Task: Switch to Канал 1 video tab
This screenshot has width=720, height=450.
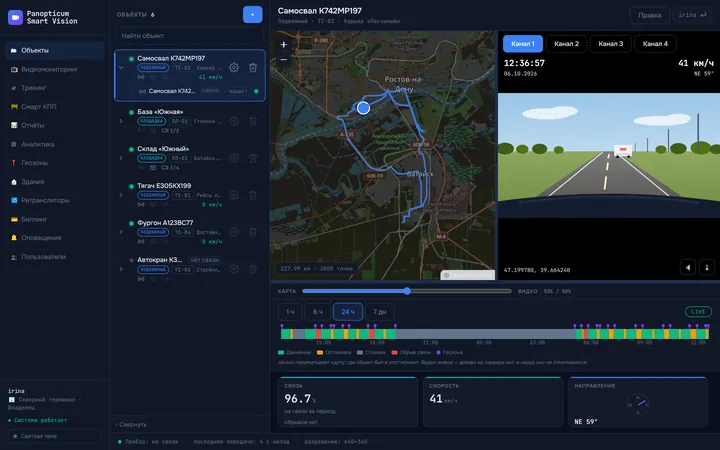Action: [523, 44]
